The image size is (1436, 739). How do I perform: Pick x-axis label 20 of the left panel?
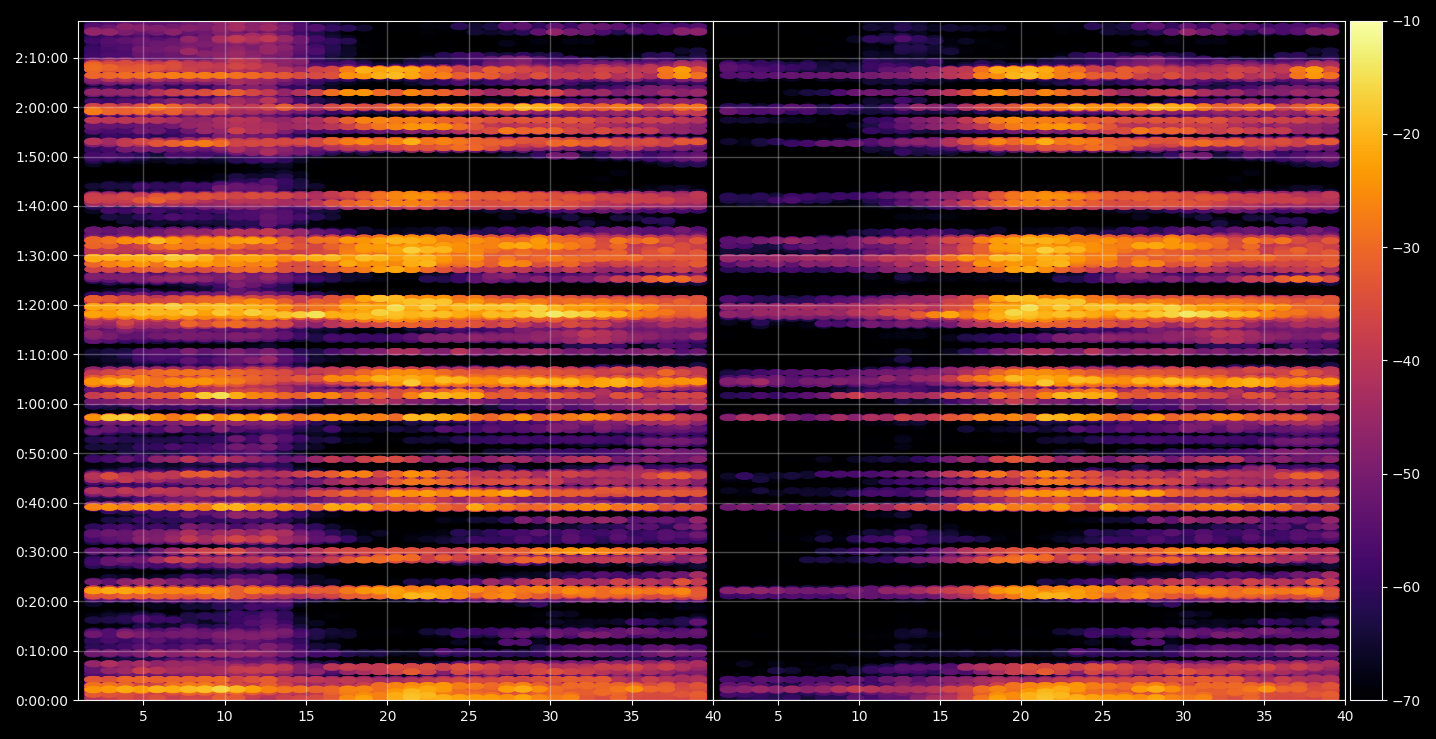click(387, 716)
